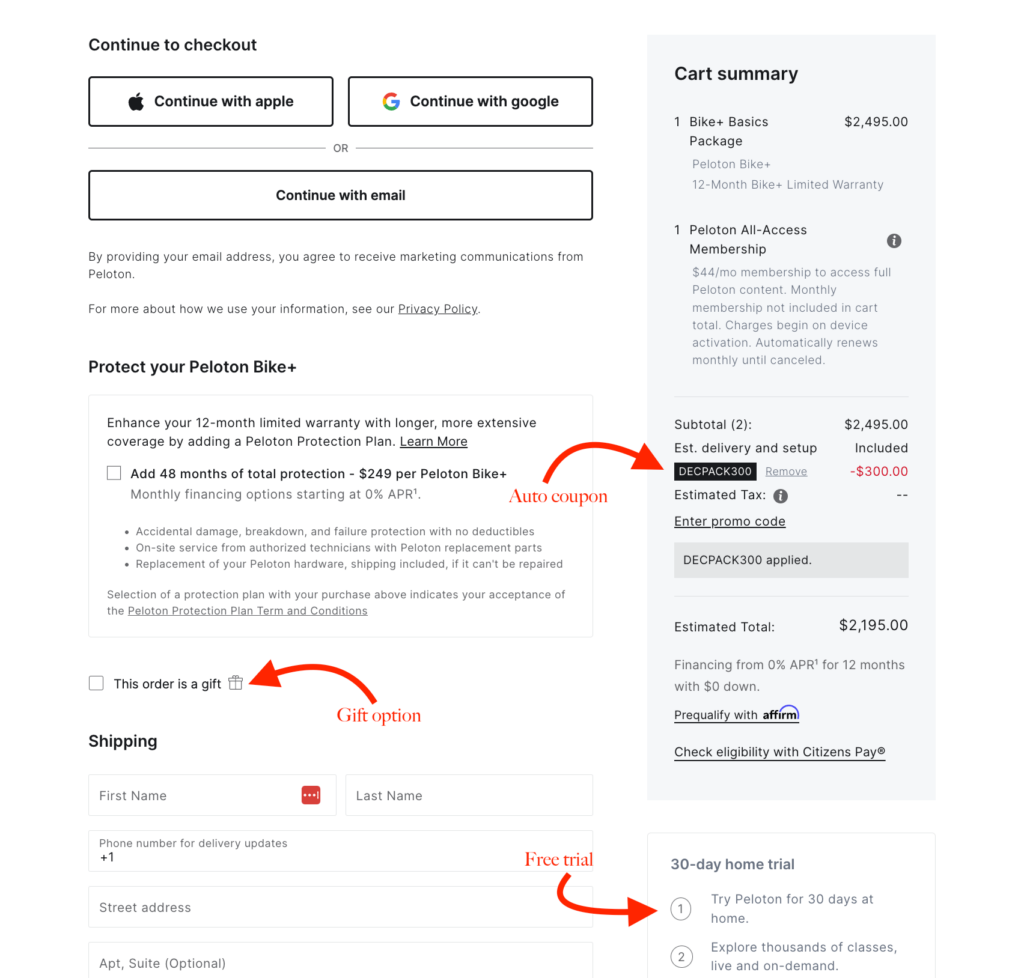The width and height of the screenshot is (1024, 978).
Task: Click the autofill icon in First Name field
Action: click(x=310, y=794)
